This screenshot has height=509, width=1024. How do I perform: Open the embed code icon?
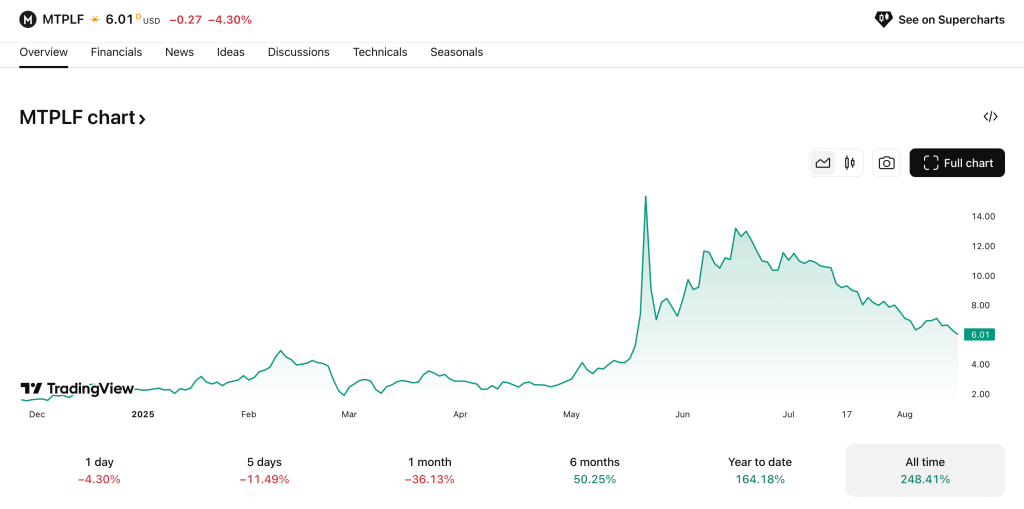pos(990,117)
